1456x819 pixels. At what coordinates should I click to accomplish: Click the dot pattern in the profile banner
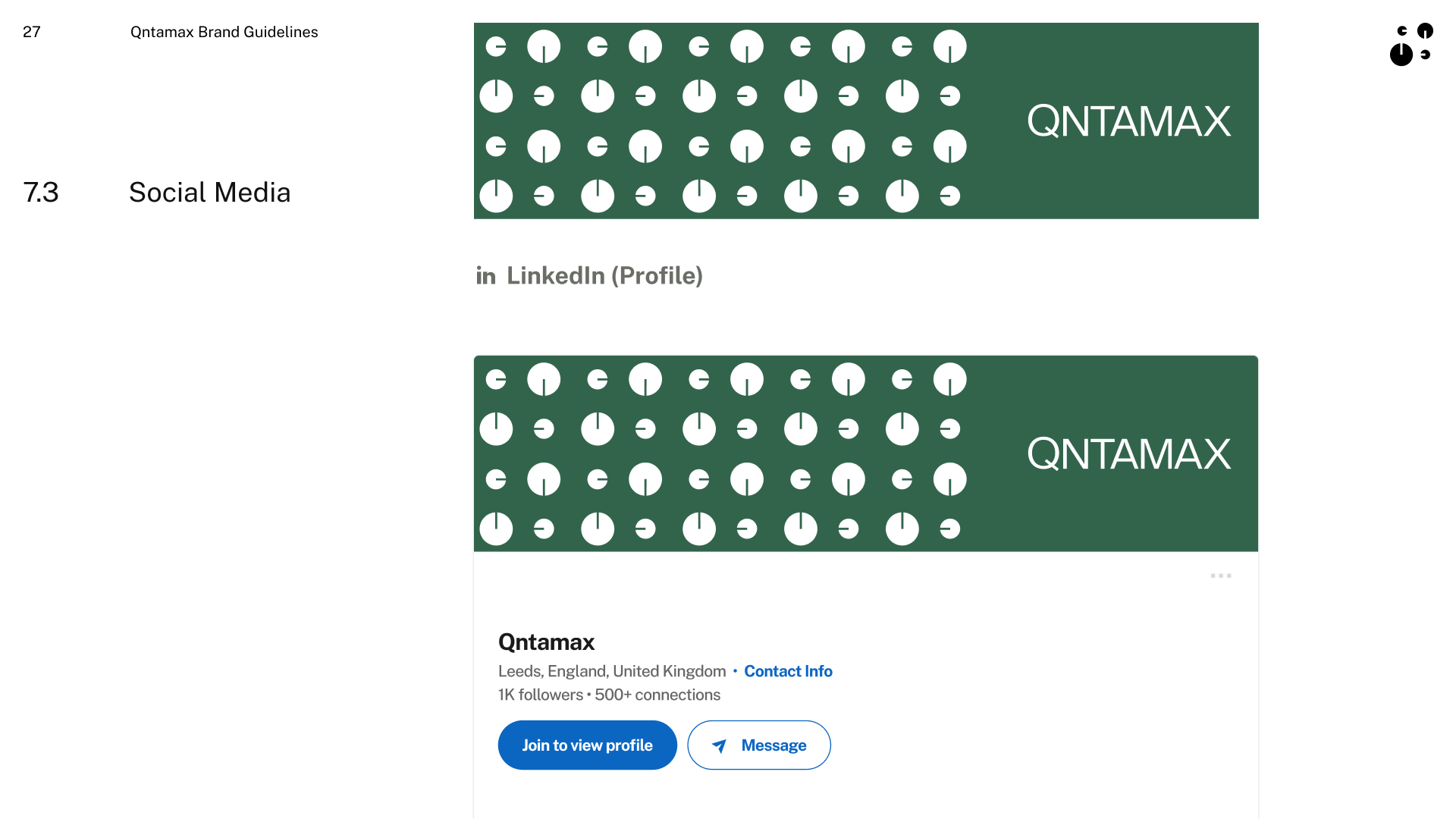pyautogui.click(x=723, y=453)
